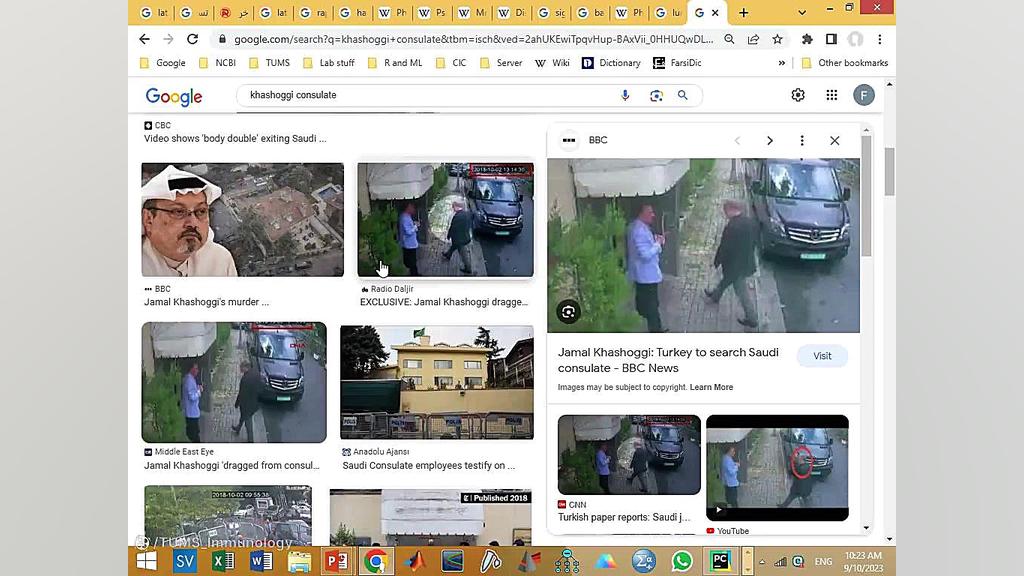Image resolution: width=1024 pixels, height=576 pixels.
Task: Click the Visit button for BBC News
Action: coord(822,356)
